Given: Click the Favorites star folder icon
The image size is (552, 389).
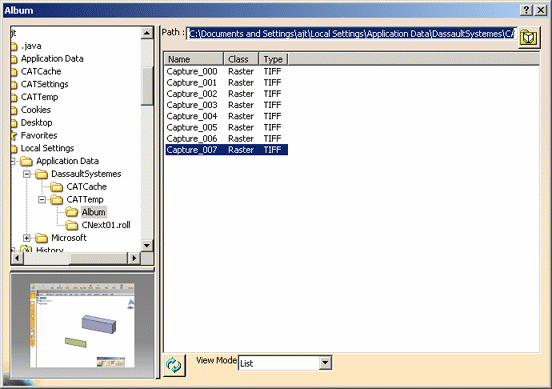Looking at the screenshot, I should click(x=14, y=136).
